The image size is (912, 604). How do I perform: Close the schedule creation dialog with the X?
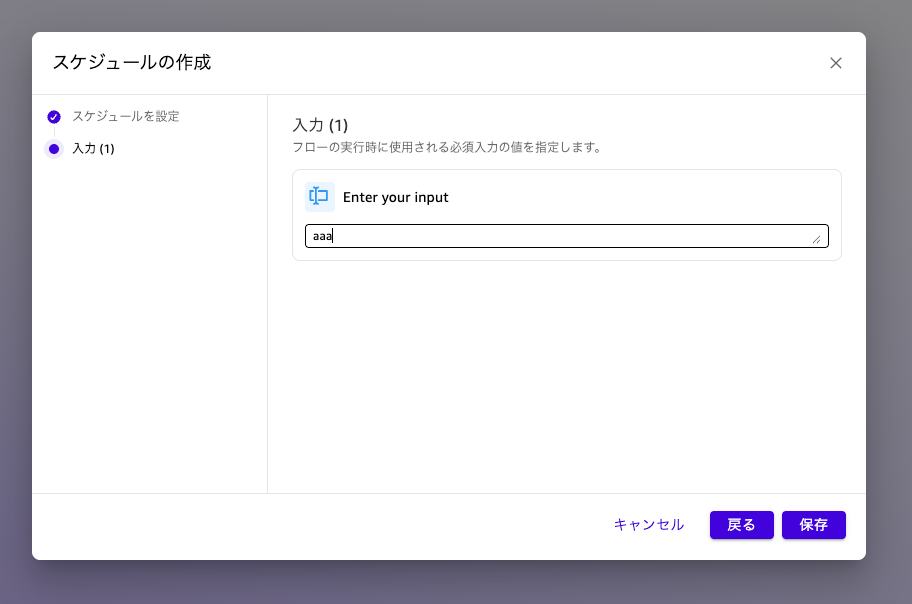coord(836,62)
